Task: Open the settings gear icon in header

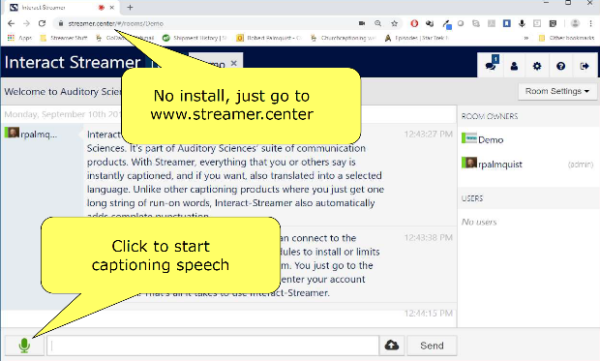Action: click(x=537, y=66)
